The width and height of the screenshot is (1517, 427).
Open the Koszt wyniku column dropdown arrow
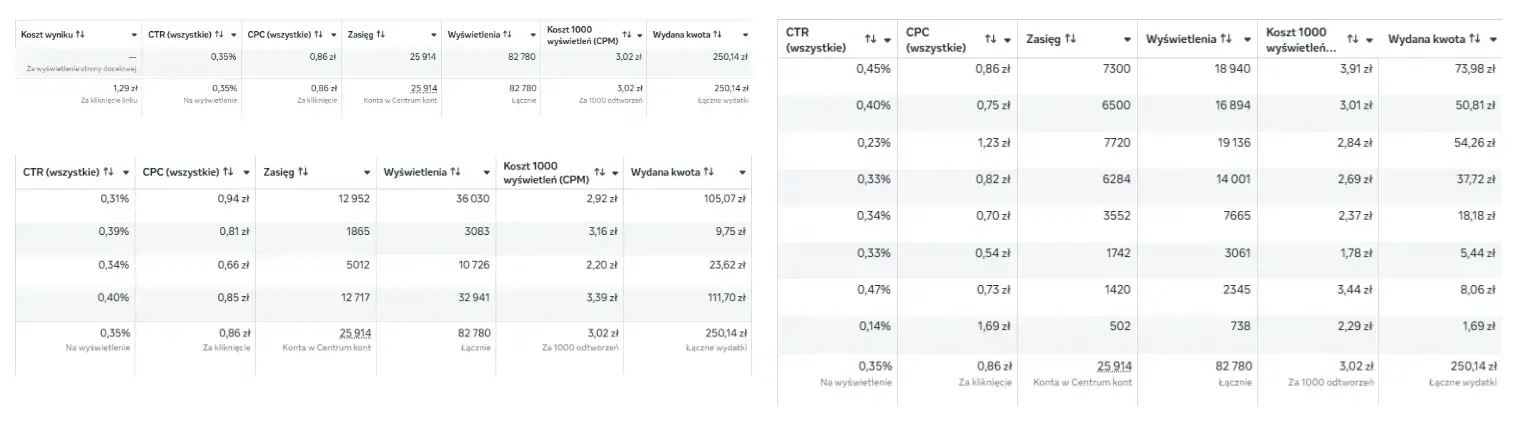[134, 35]
